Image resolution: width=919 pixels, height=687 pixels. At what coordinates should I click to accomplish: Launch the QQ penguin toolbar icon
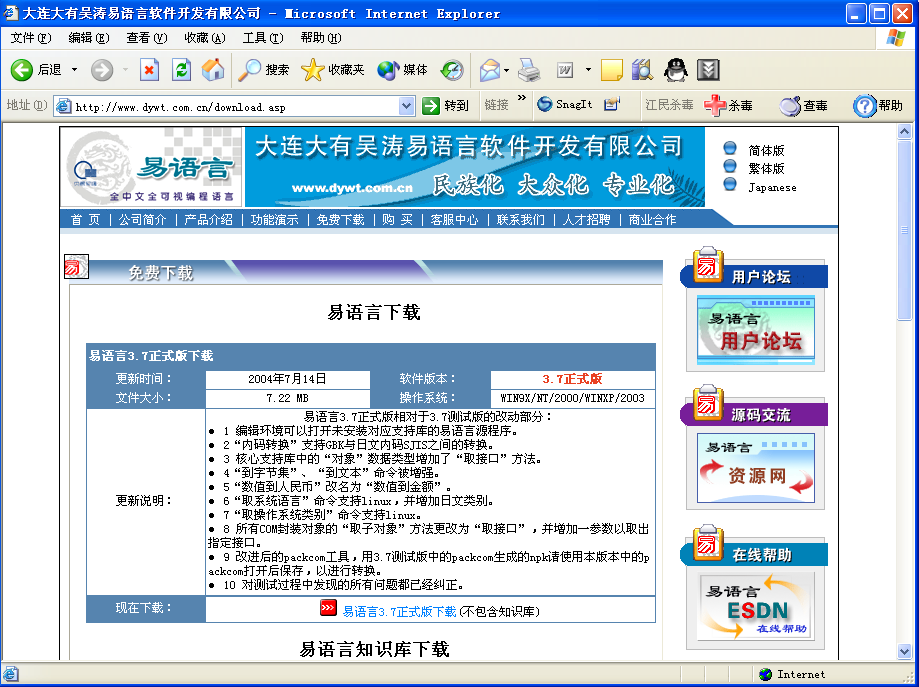coord(676,70)
